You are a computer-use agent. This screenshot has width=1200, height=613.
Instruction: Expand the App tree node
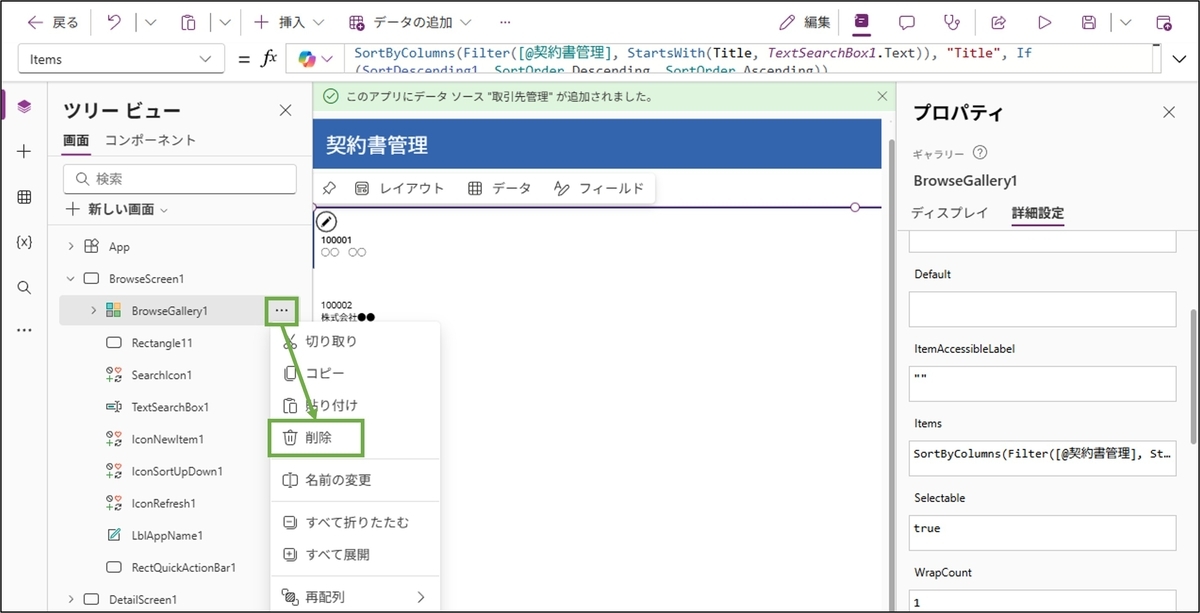click(70, 246)
